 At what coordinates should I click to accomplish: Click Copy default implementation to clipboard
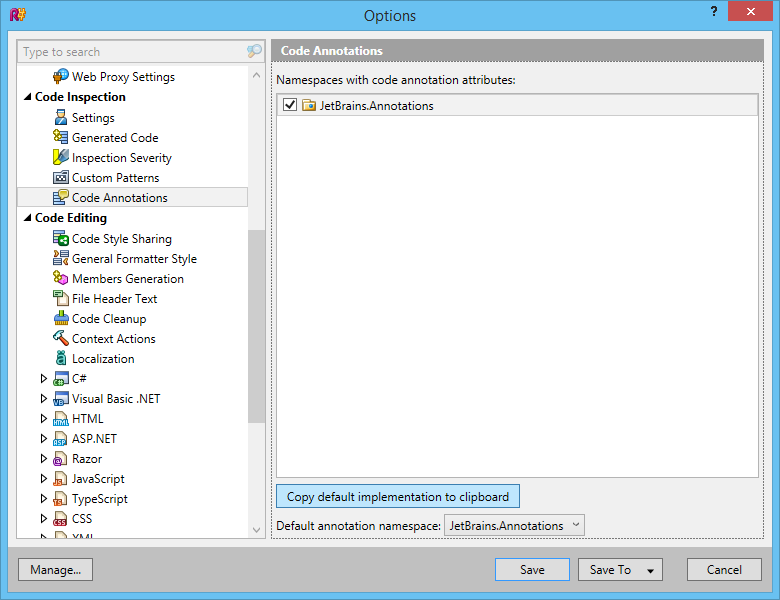[398, 497]
